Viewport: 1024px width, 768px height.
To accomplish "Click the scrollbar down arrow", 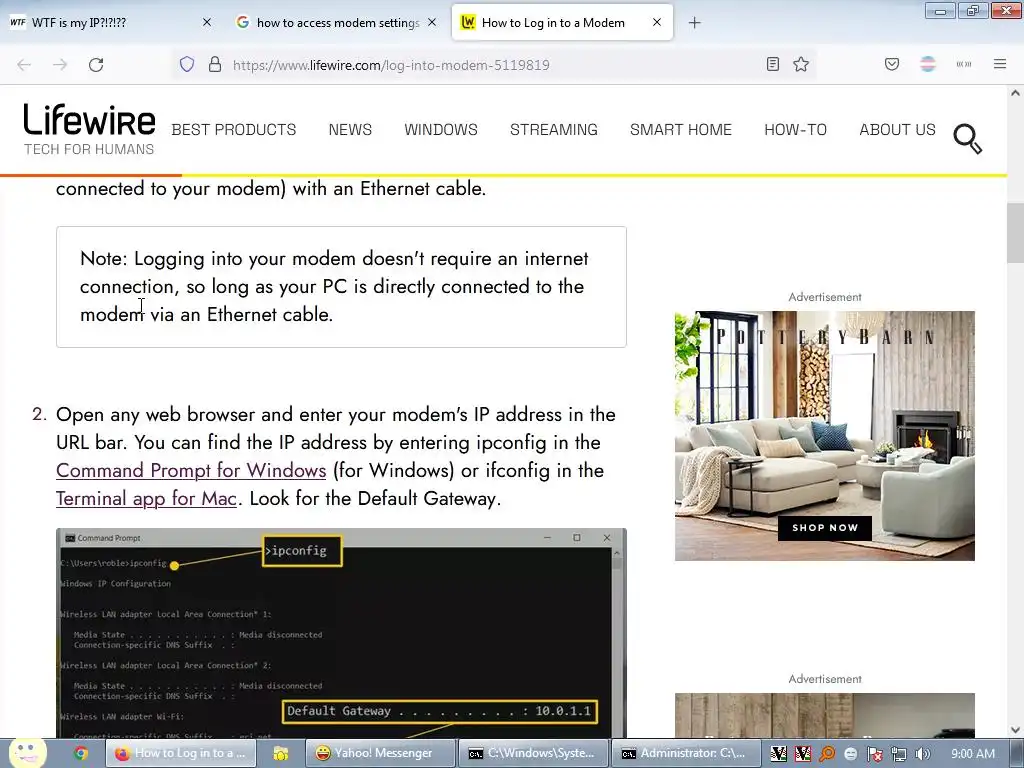I will 1015,730.
